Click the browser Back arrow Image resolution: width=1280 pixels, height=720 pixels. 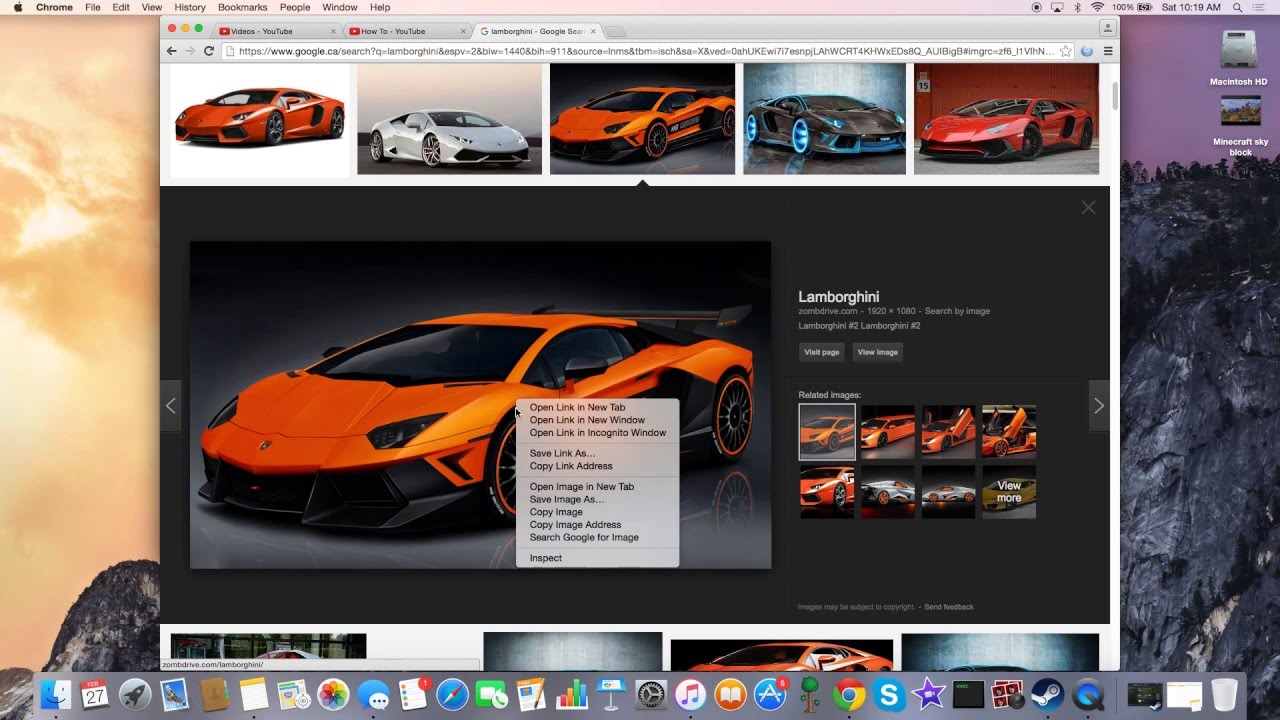click(171, 51)
